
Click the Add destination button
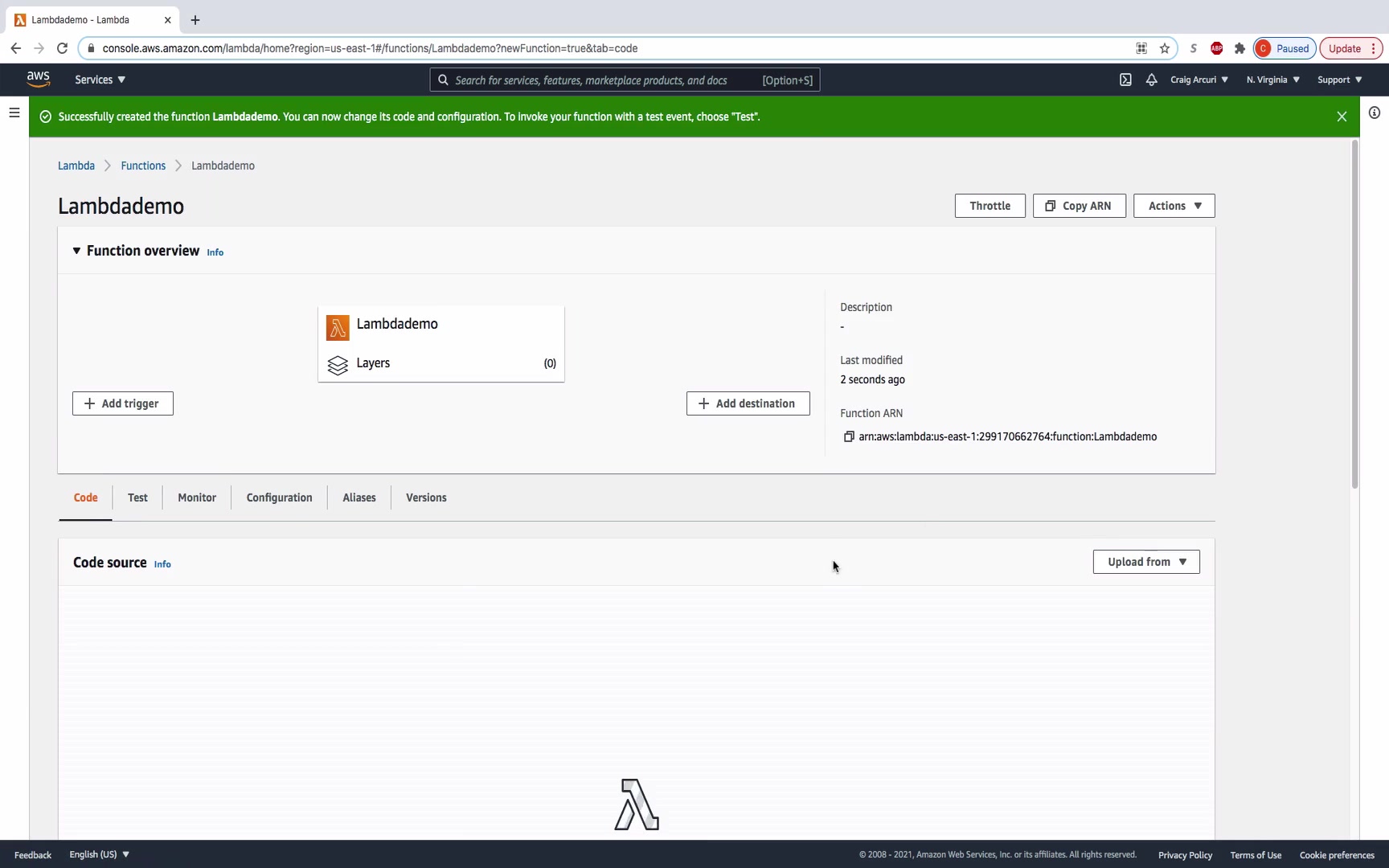coord(748,403)
